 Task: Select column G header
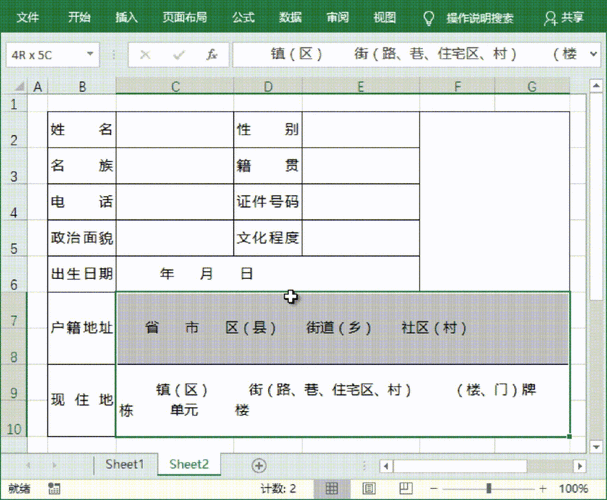pyautogui.click(x=532, y=86)
